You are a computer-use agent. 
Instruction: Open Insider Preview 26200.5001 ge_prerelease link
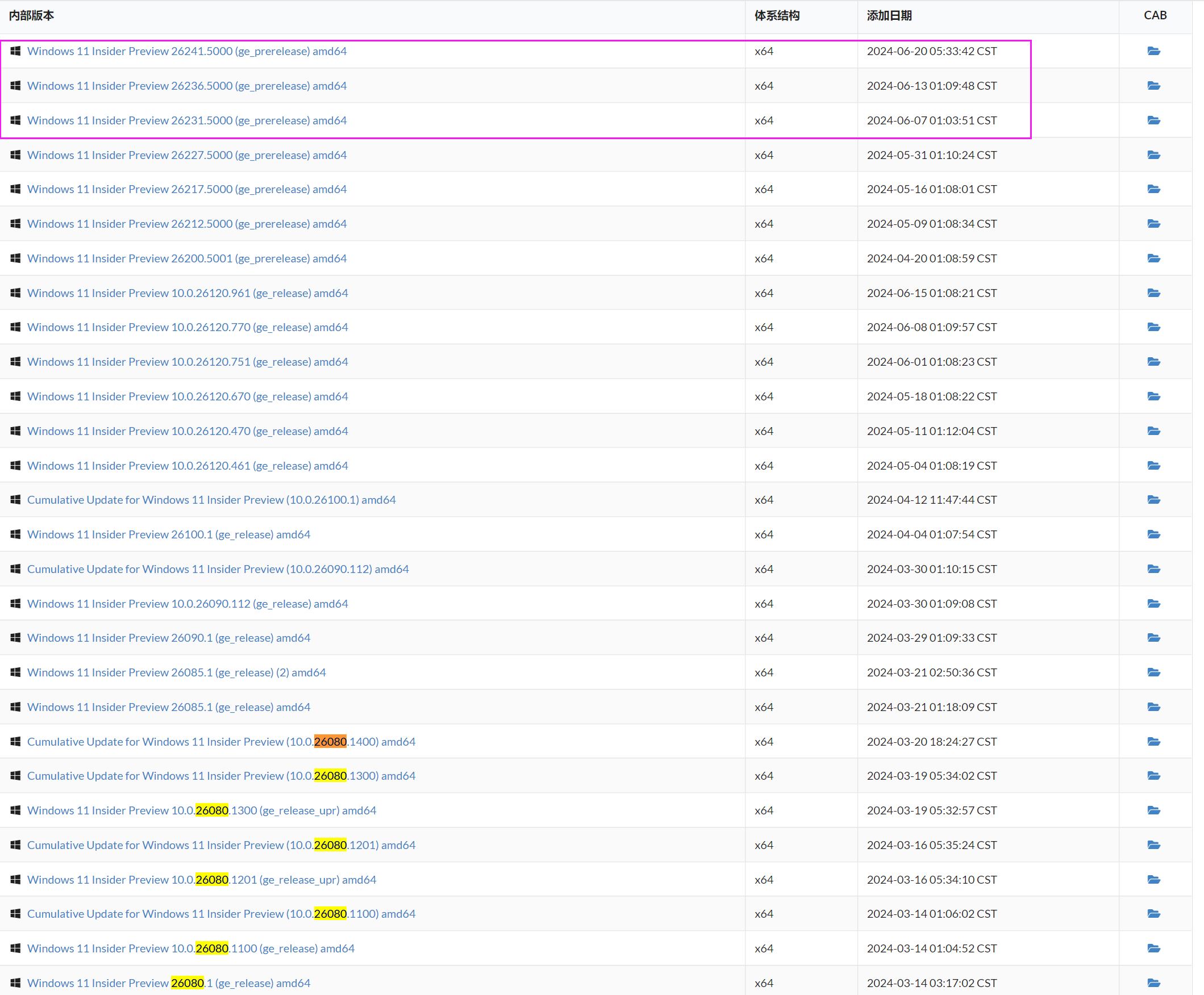pos(187,258)
